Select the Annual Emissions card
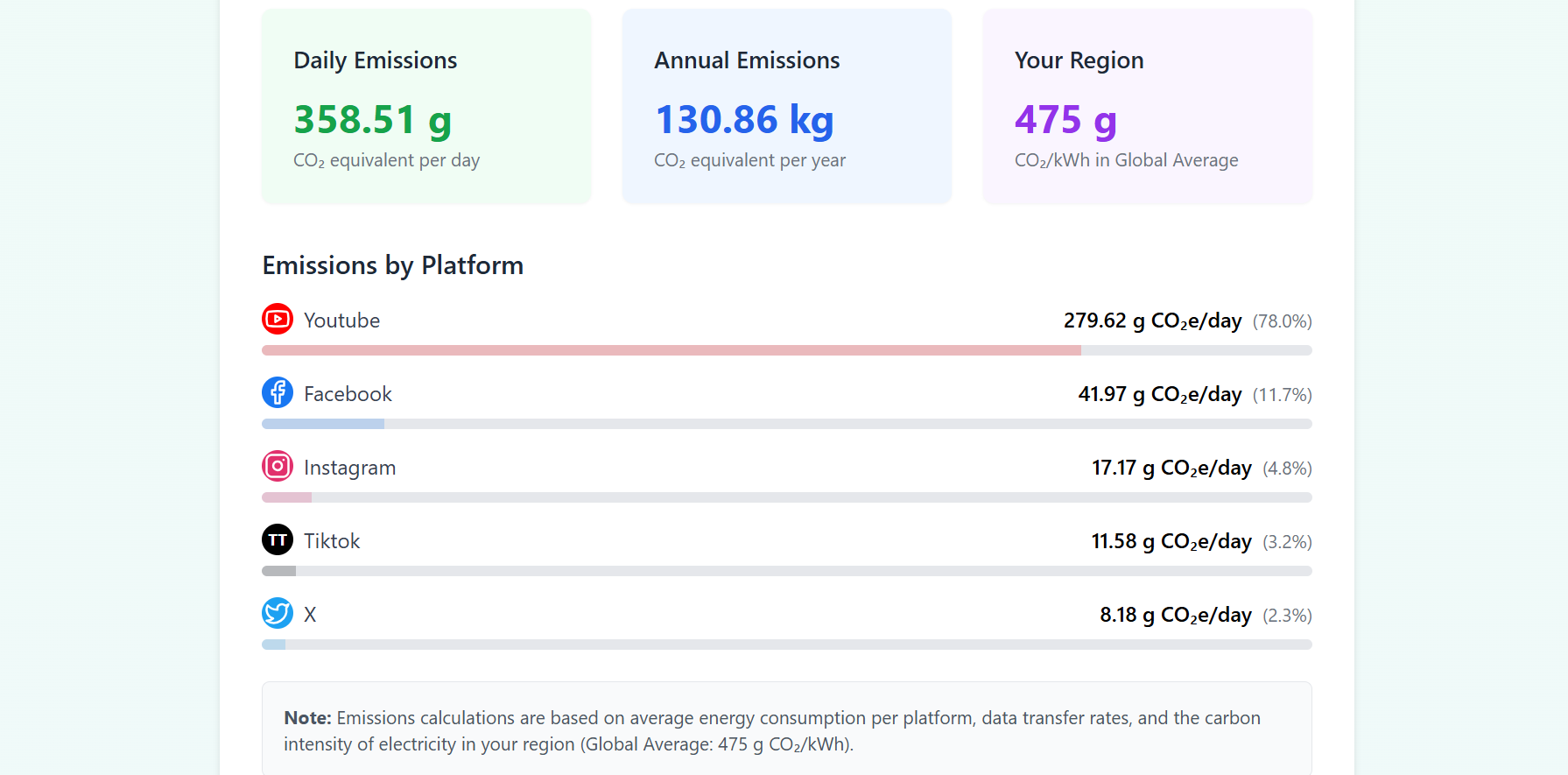Screen dimensions: 1568x775 click(786, 107)
